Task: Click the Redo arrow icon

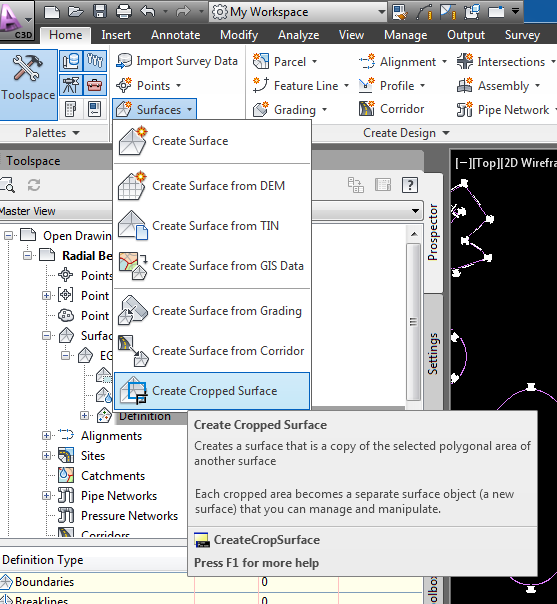Action: [183, 12]
